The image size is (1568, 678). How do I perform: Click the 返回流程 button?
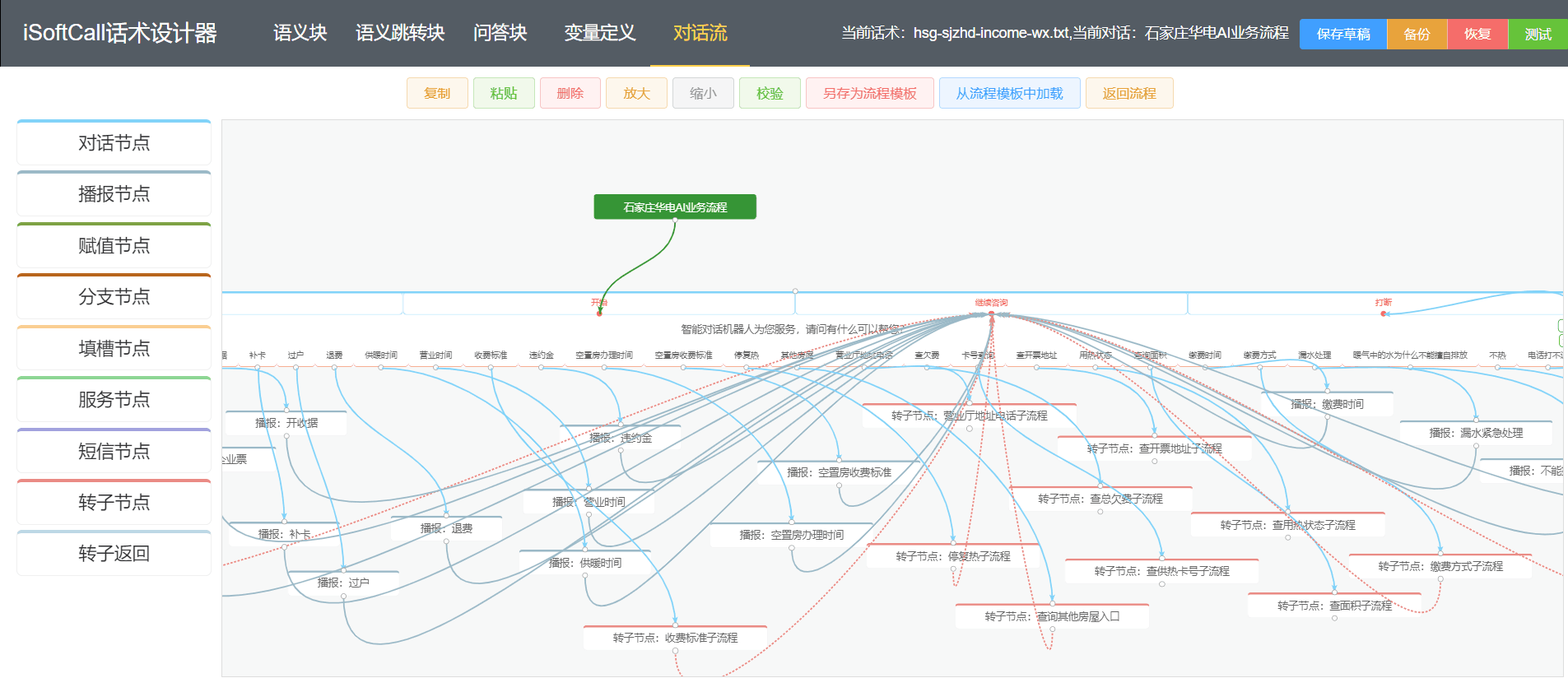coord(1129,93)
